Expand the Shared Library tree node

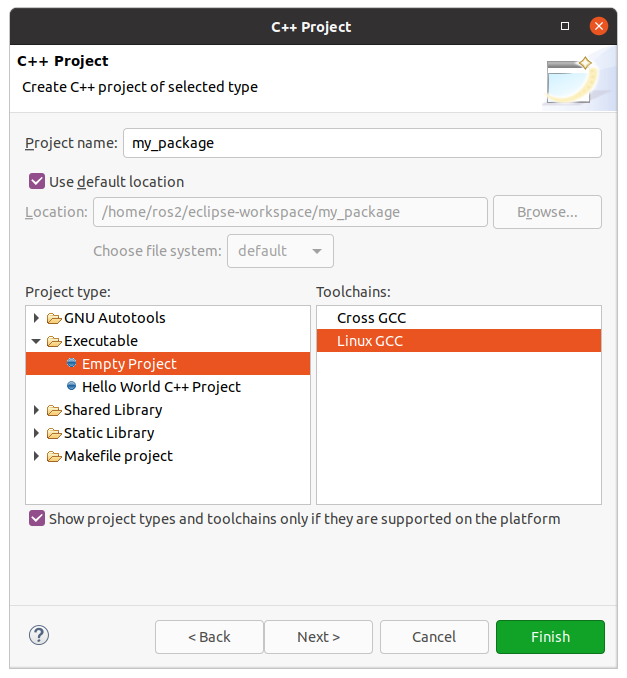(37, 410)
